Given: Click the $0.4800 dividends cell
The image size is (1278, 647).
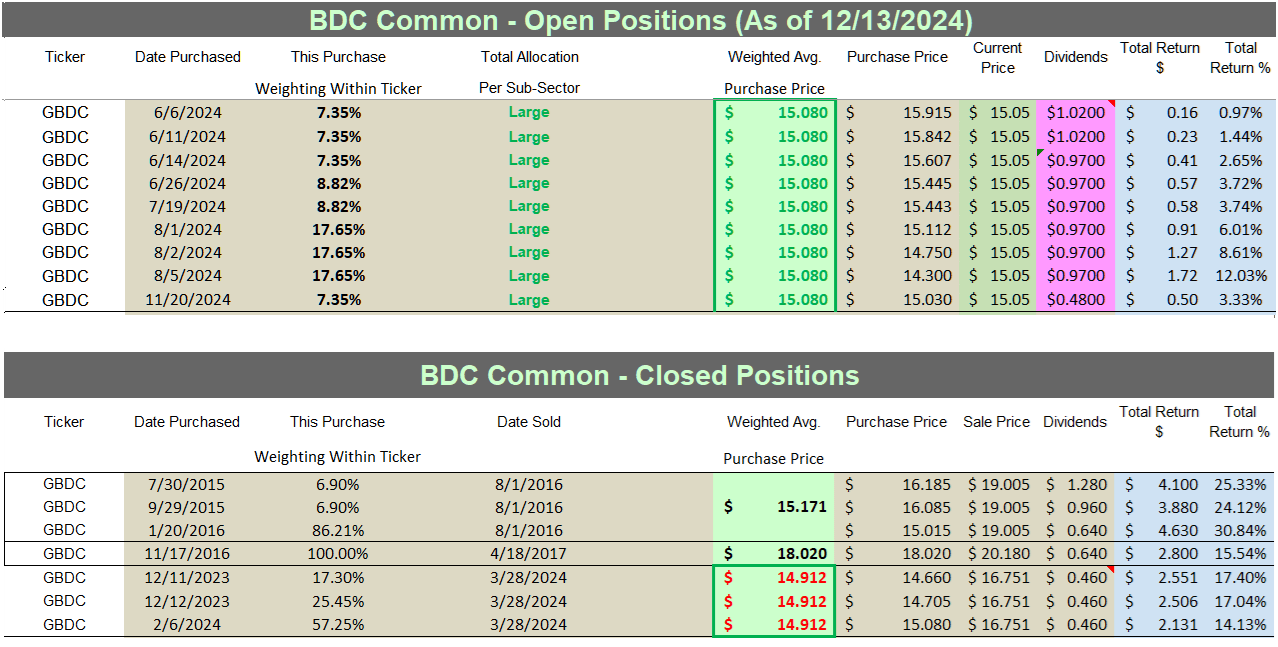Looking at the screenshot, I should [x=1075, y=300].
